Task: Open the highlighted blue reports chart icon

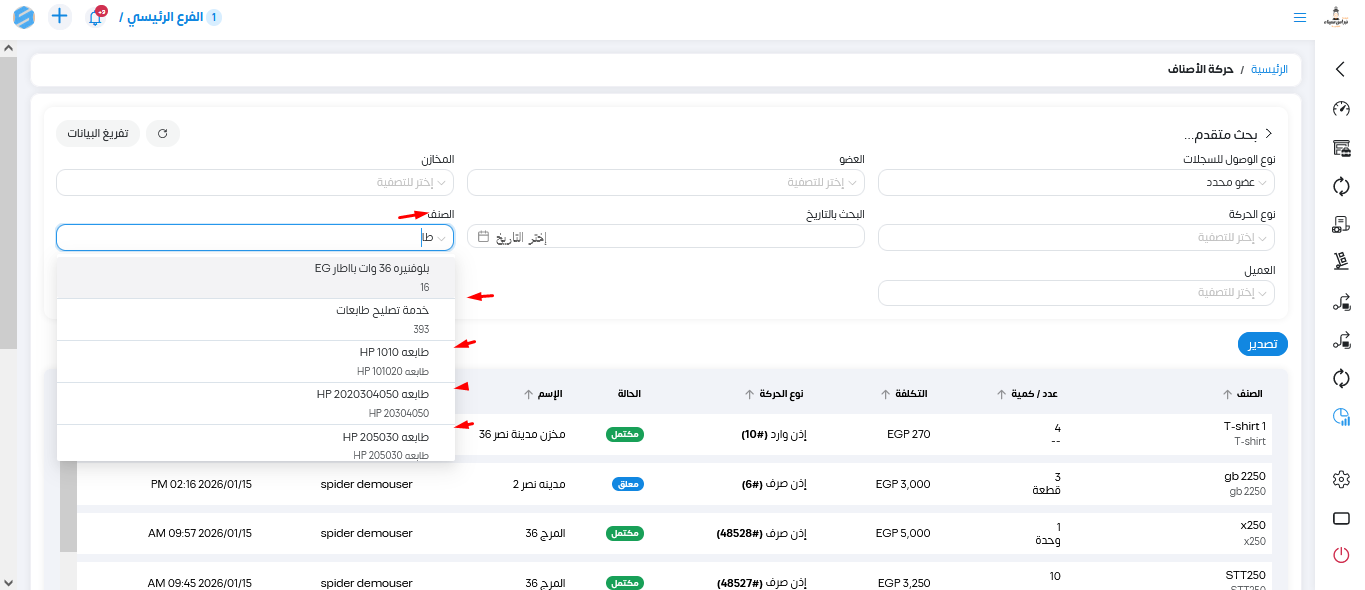Action: coord(1341,417)
